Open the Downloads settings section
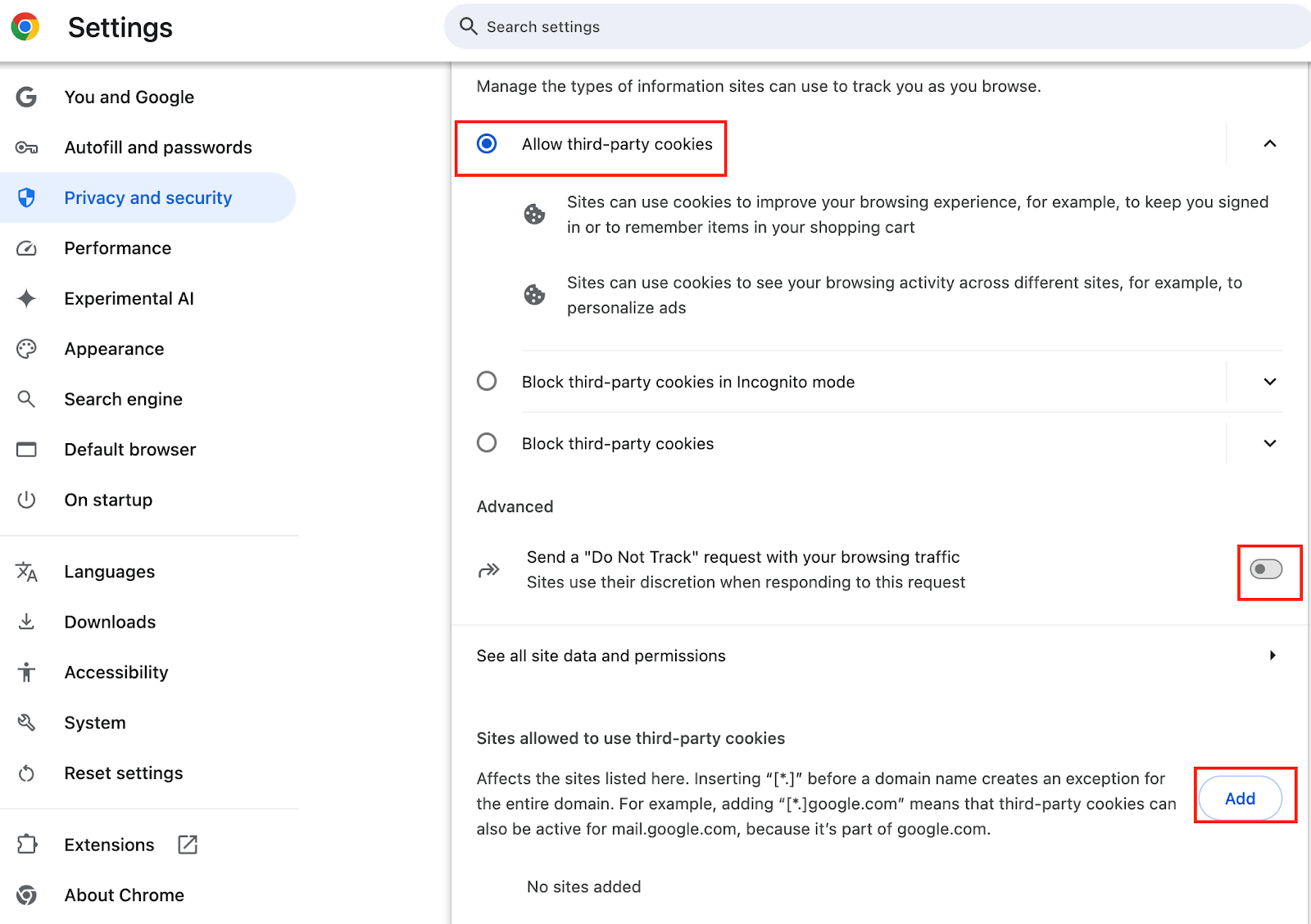The height and width of the screenshot is (924, 1311). [x=110, y=622]
